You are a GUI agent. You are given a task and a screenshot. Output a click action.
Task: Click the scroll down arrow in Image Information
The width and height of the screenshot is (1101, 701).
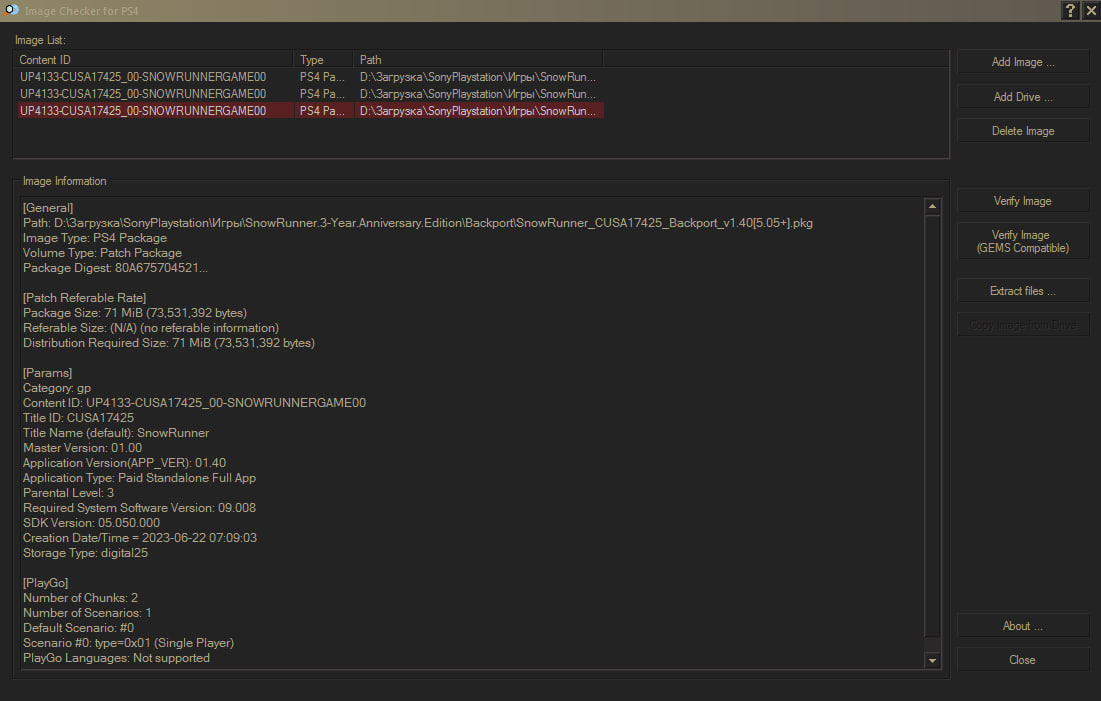point(932,660)
